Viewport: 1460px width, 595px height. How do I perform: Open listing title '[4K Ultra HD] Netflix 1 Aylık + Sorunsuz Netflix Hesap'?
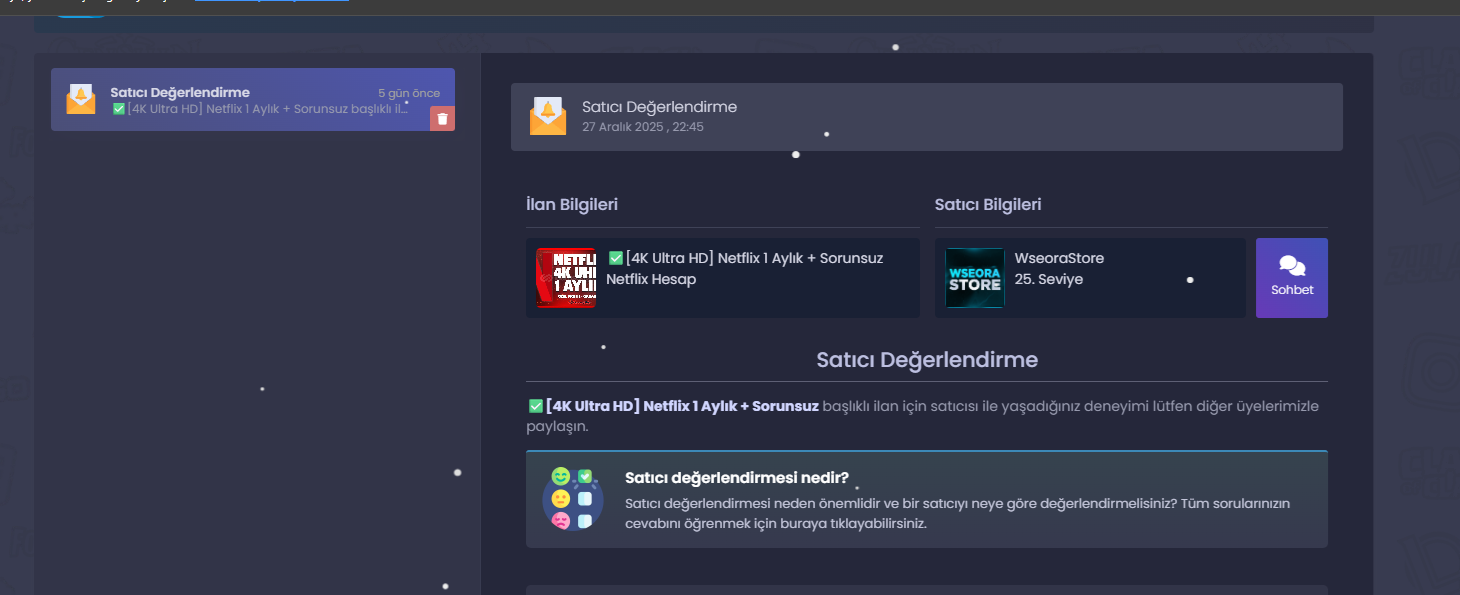(x=745, y=268)
